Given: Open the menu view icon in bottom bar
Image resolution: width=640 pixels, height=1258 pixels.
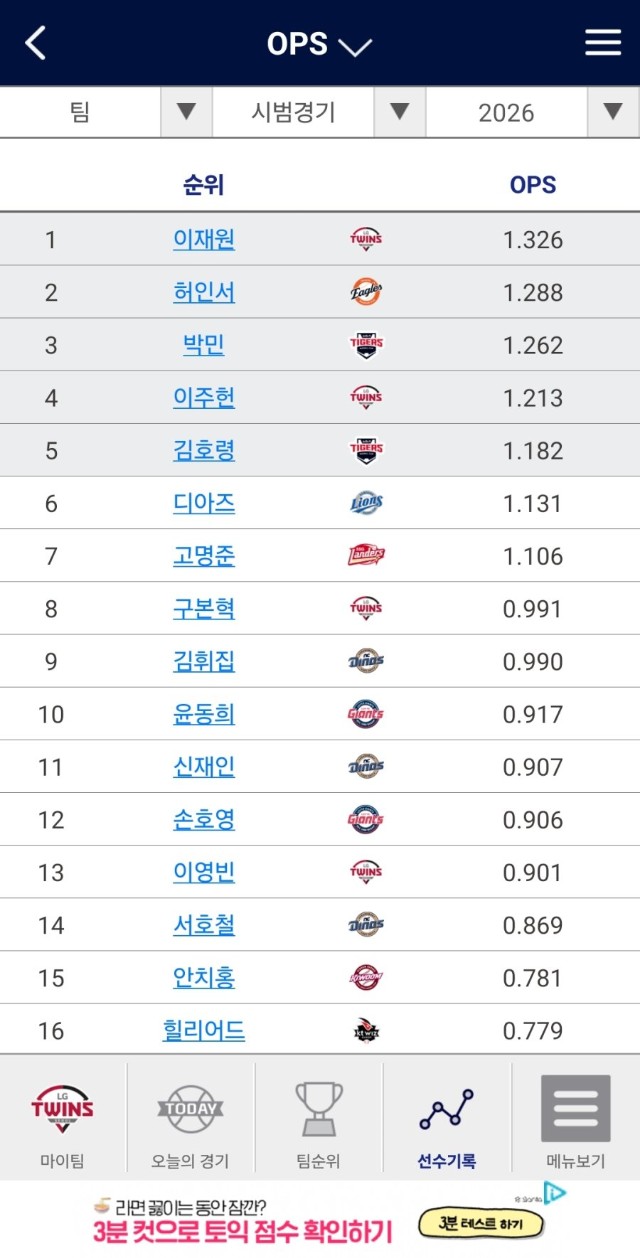Looking at the screenshot, I should pyautogui.click(x=575, y=1108).
